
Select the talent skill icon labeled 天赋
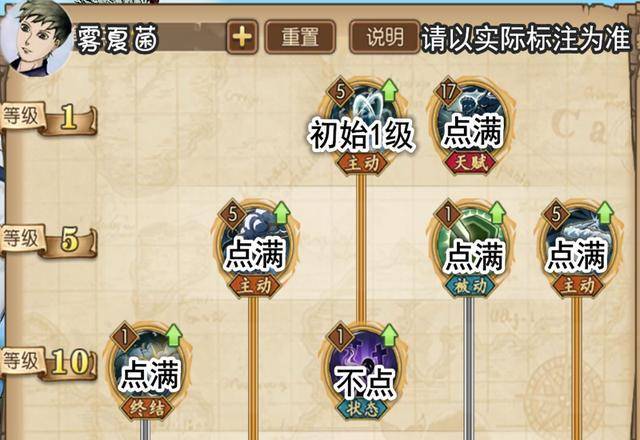(471, 124)
